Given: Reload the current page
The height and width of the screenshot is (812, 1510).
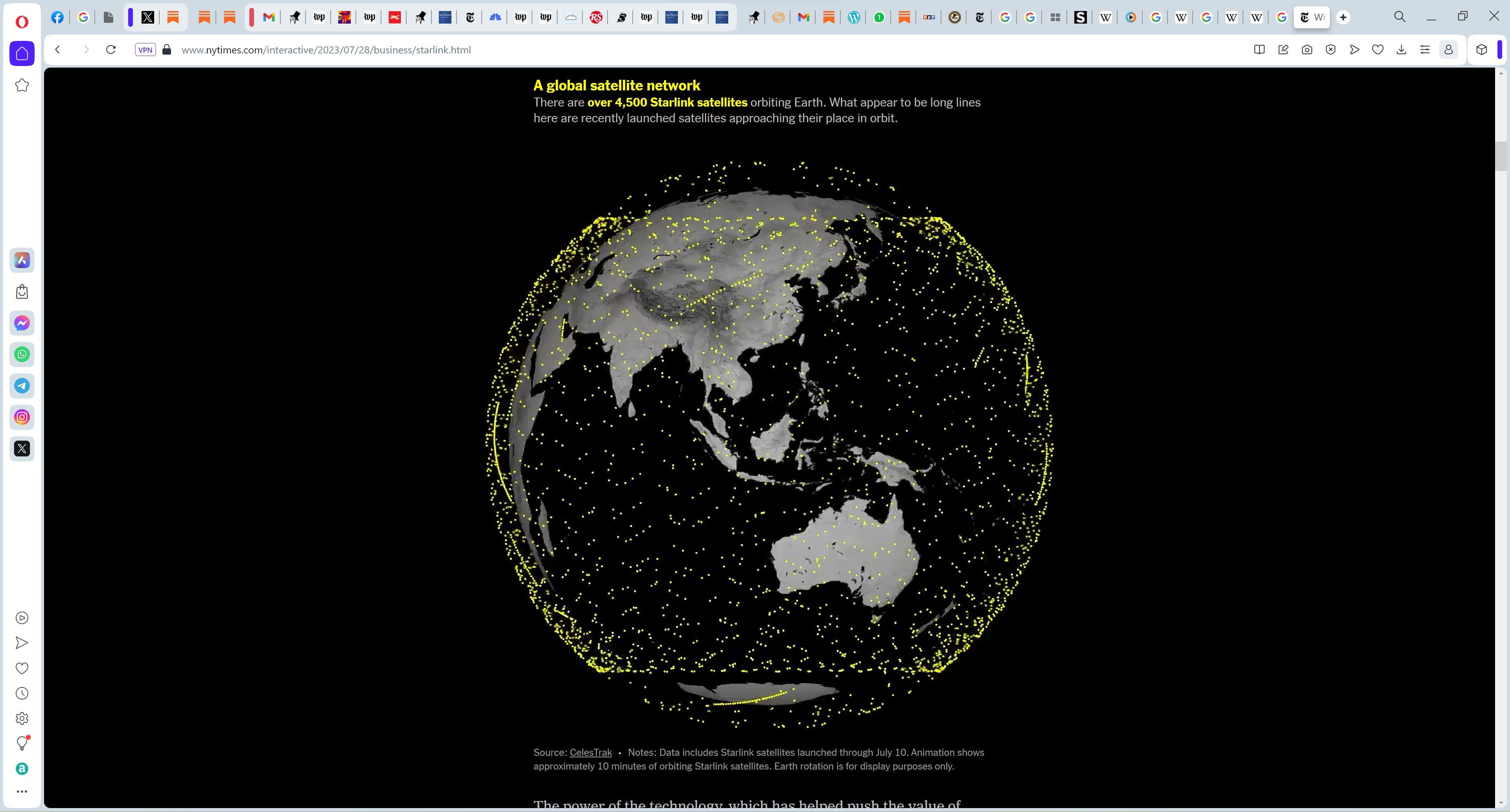Looking at the screenshot, I should coord(111,50).
